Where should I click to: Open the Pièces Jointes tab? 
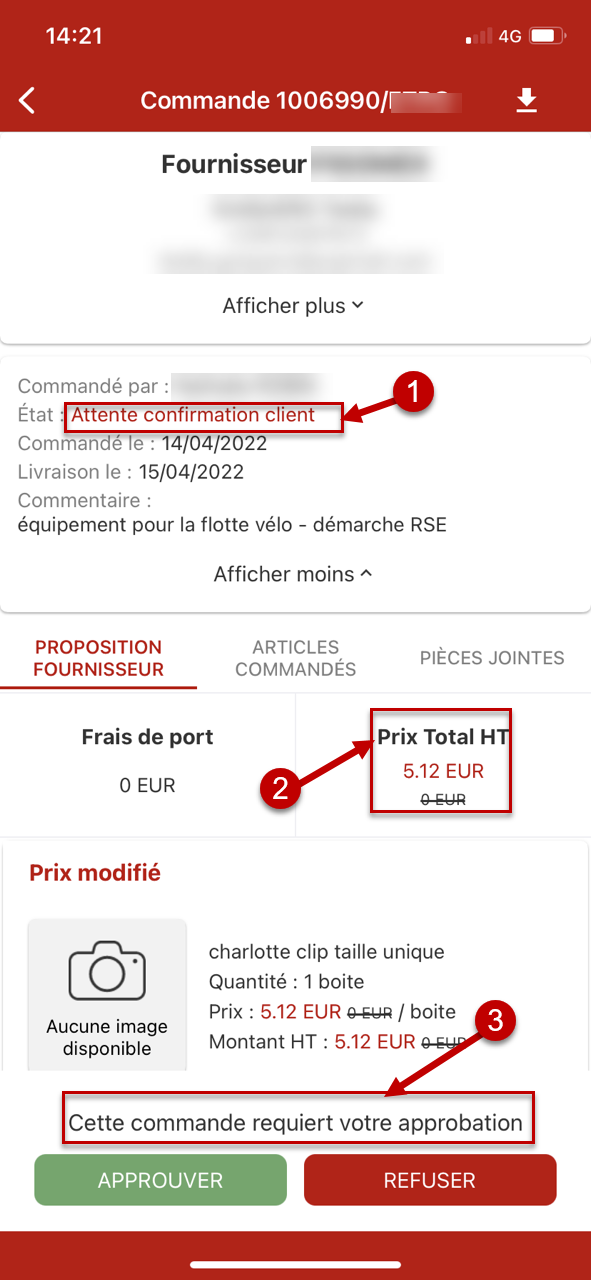(x=492, y=658)
